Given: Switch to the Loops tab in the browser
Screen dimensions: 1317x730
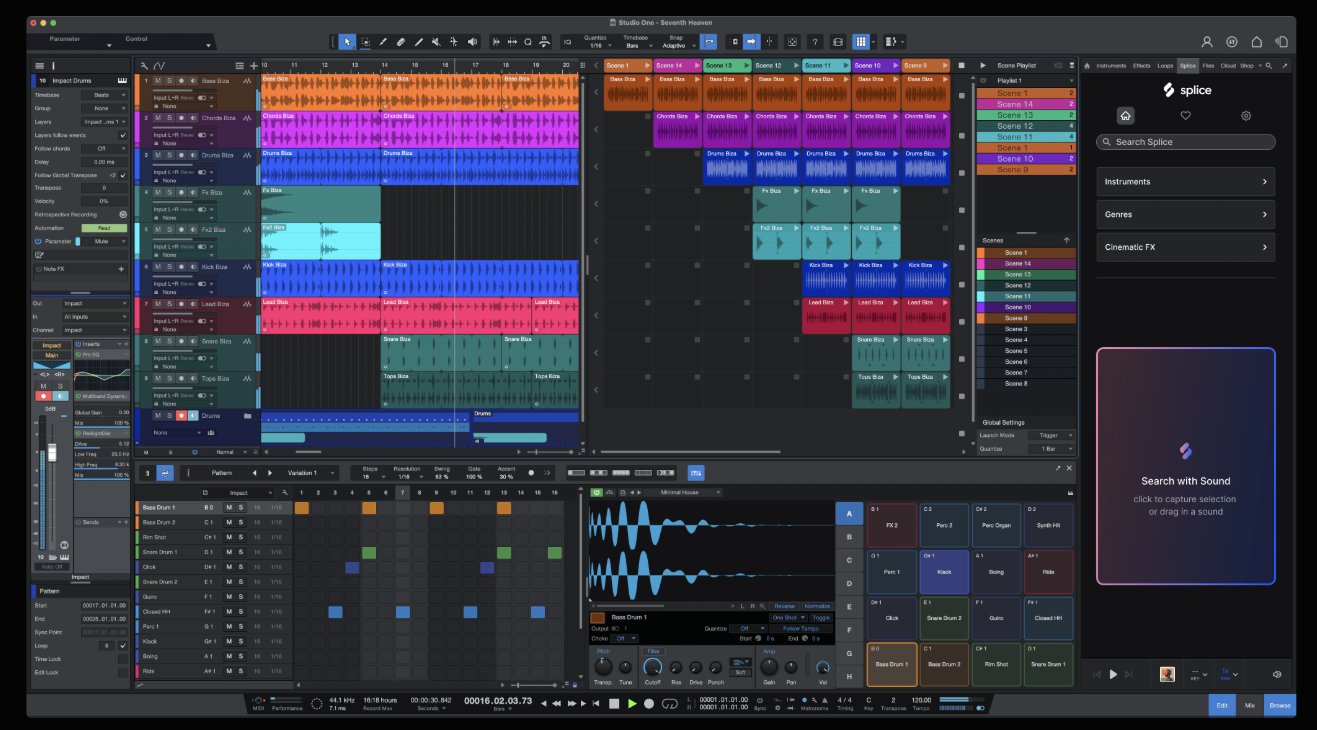Looking at the screenshot, I should coord(1165,65).
